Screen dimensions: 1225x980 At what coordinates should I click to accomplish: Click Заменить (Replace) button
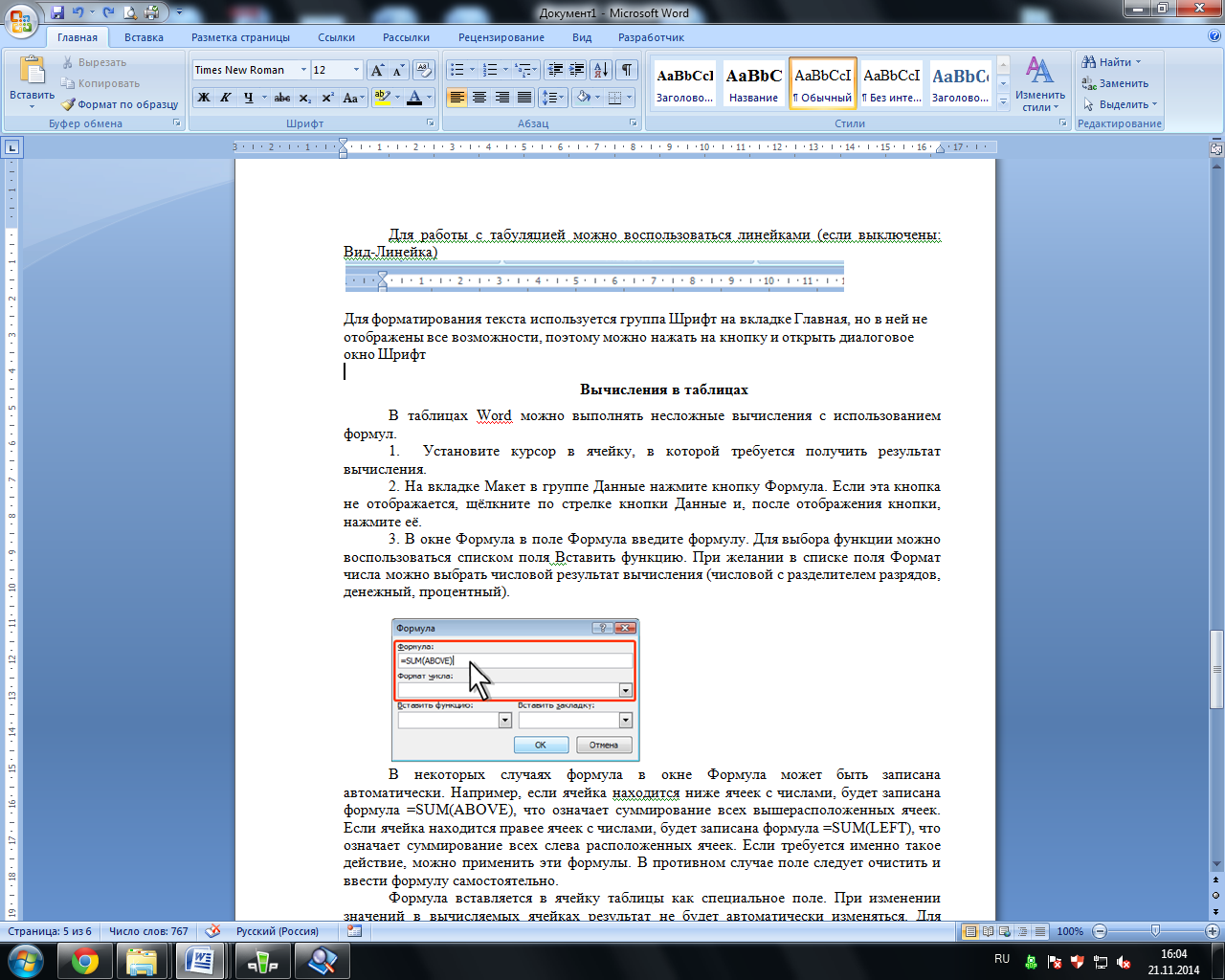[1115, 83]
